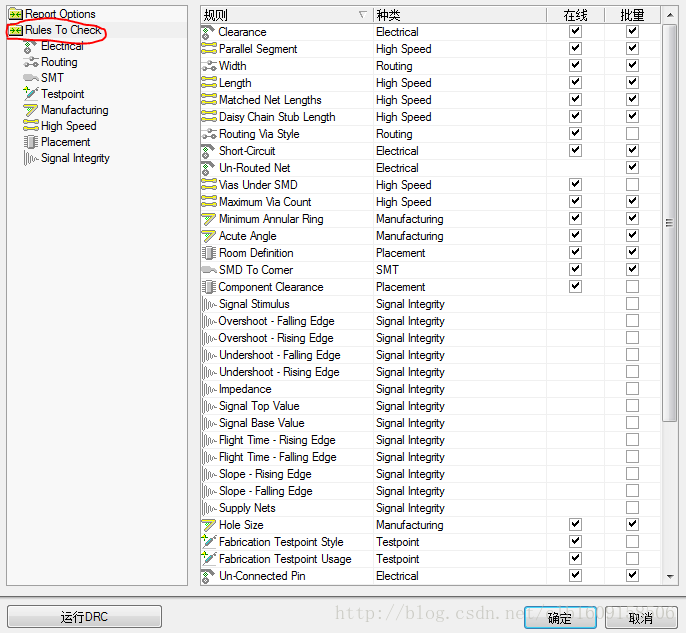The width and height of the screenshot is (686, 633).
Task: Select Rules To Check in the tree
Action: tap(63, 30)
